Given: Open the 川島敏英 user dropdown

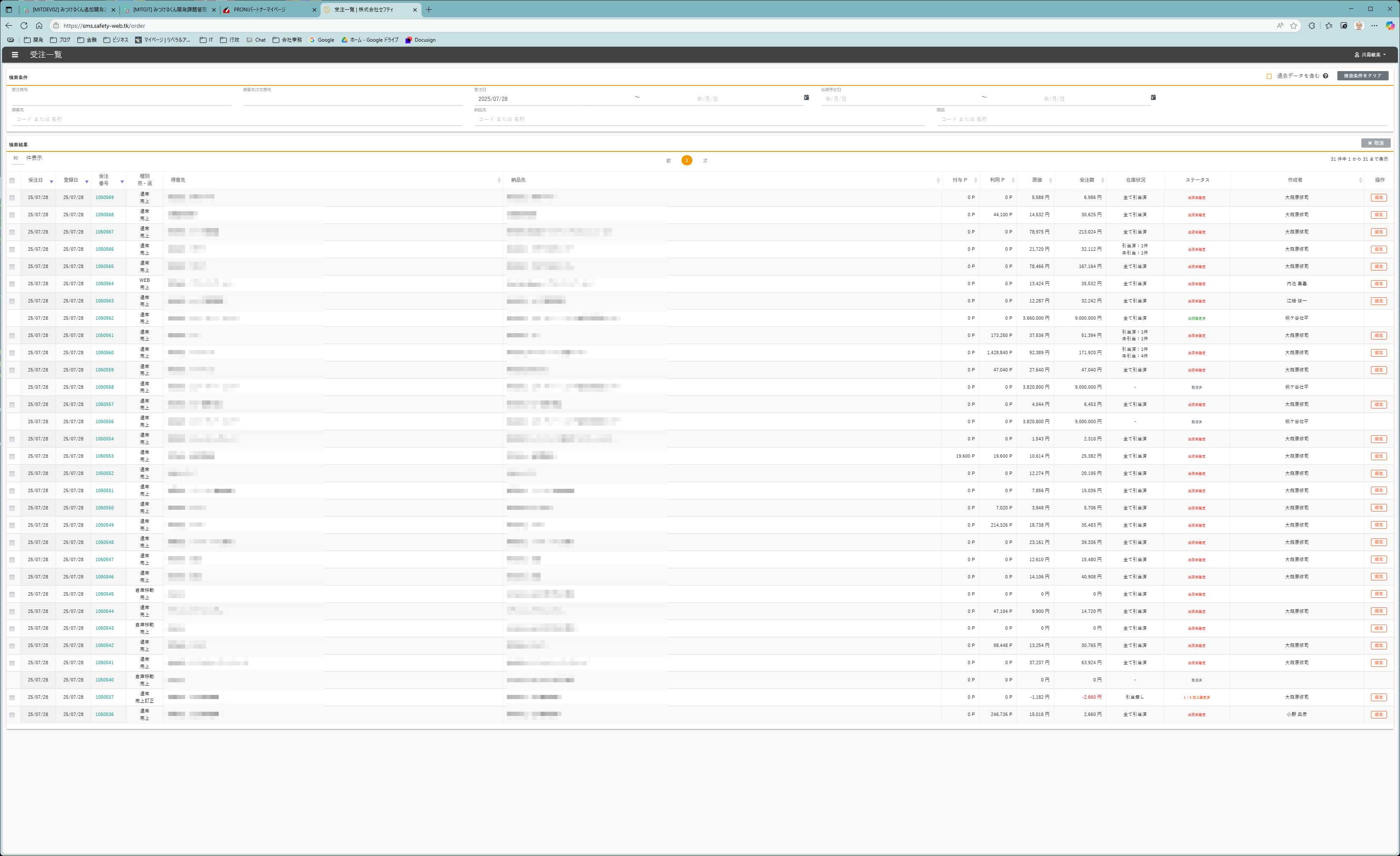Looking at the screenshot, I should [1371, 55].
